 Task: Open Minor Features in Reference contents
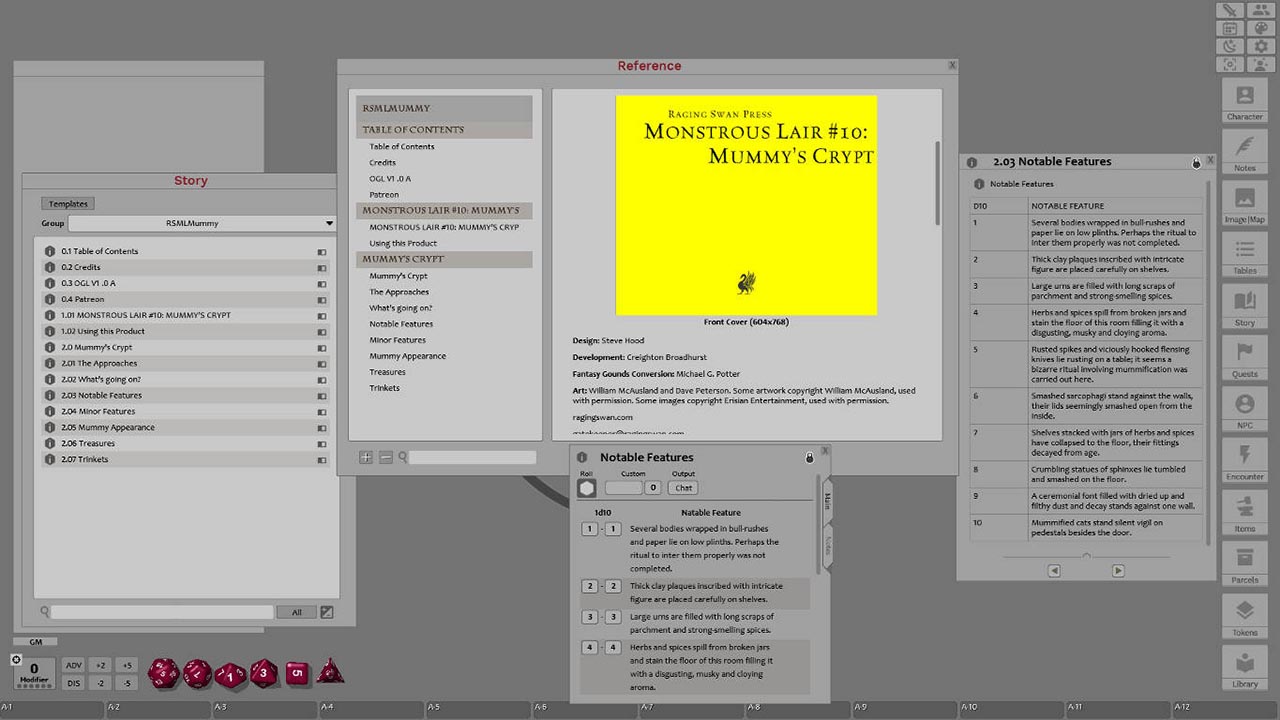coord(398,340)
